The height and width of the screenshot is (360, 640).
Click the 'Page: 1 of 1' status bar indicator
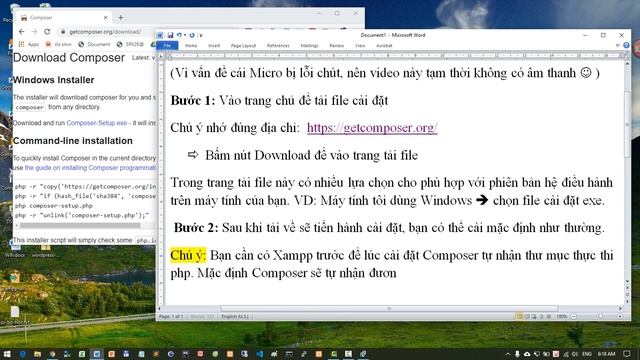point(171,317)
